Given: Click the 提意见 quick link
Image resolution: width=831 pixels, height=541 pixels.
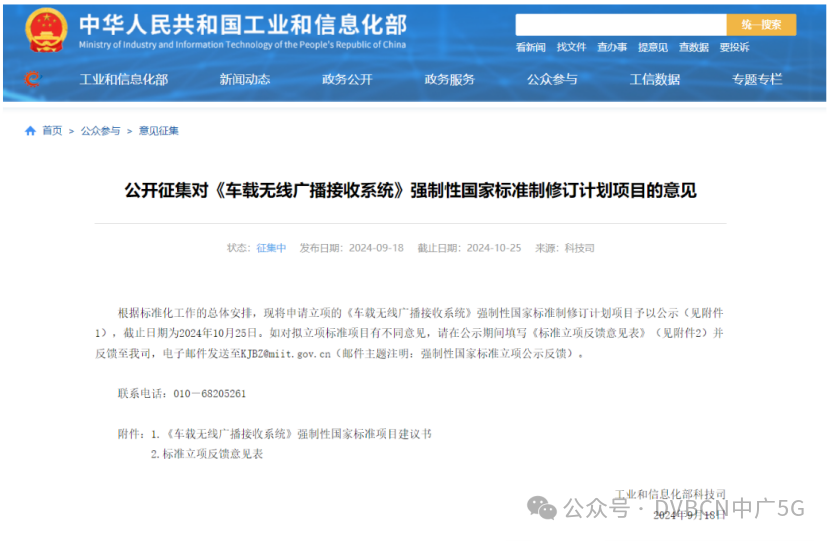Looking at the screenshot, I should coord(653,47).
